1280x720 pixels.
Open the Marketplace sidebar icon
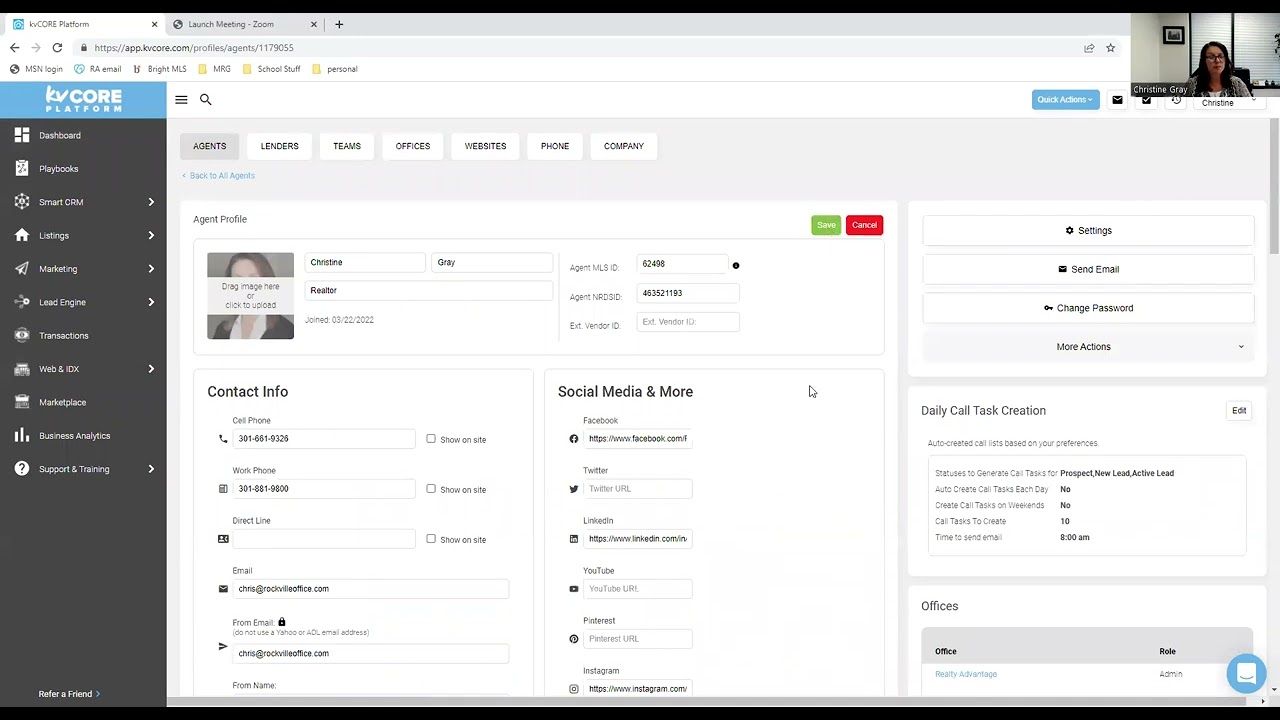[x=22, y=402]
